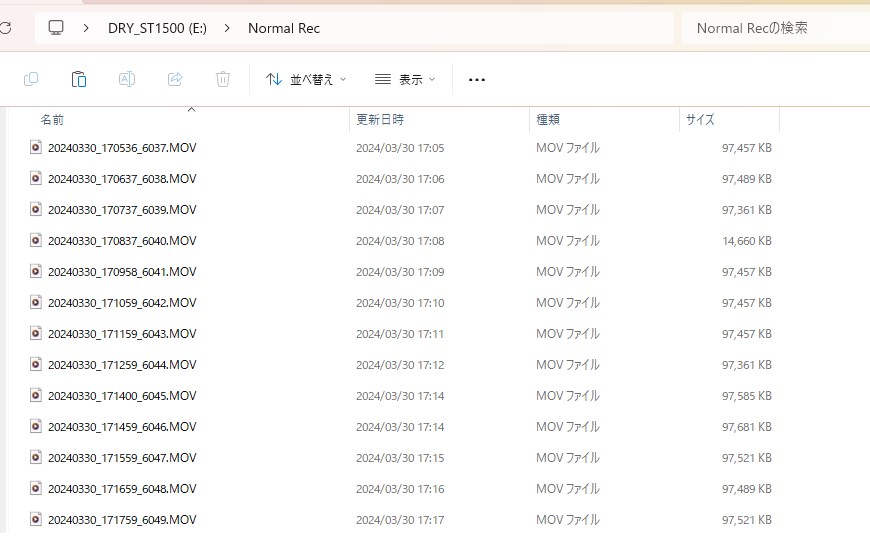Click the video icon of 20240330_171659_6048.MOV
This screenshot has width=870, height=549.
tap(36, 488)
